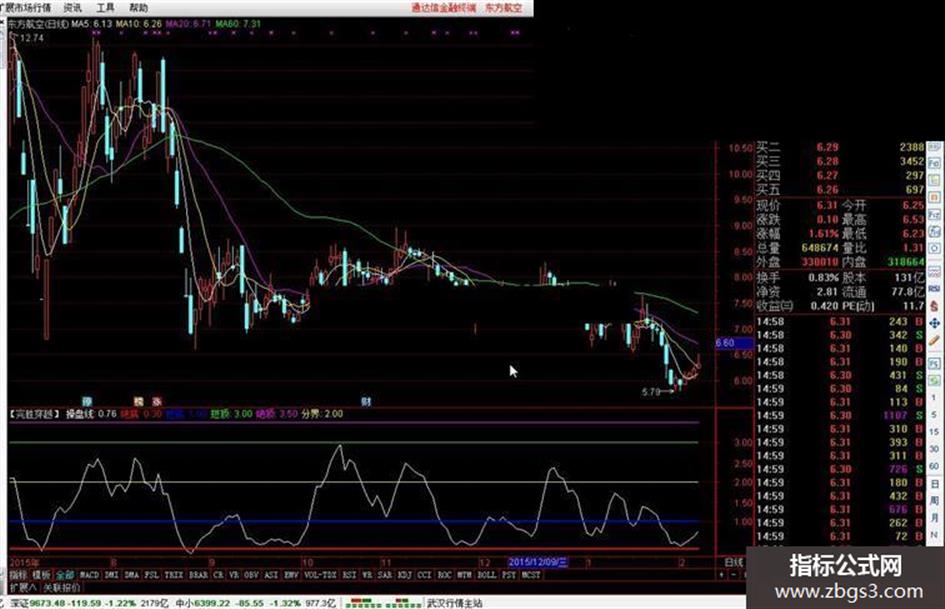Click the 6.60 price marker on axis

coord(733,343)
